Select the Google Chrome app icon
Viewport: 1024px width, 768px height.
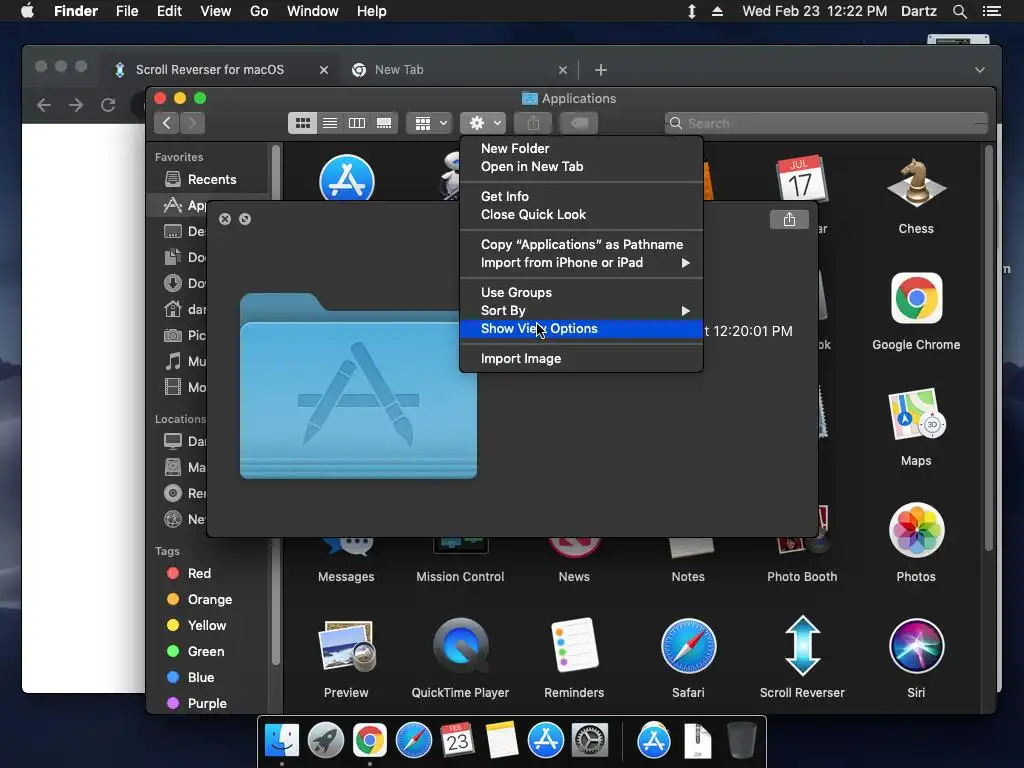pyautogui.click(x=916, y=298)
